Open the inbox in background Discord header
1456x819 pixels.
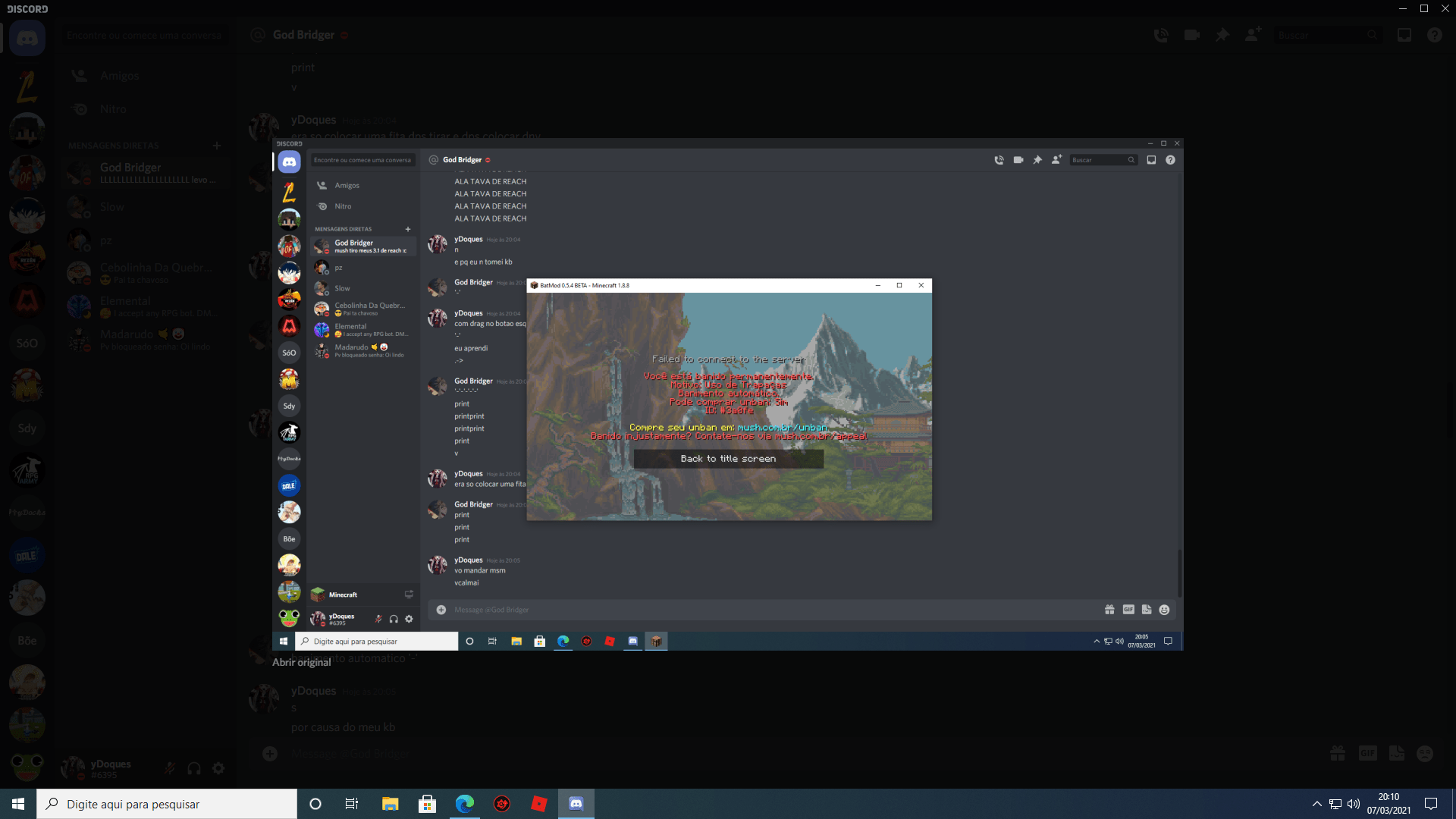coord(1404,35)
